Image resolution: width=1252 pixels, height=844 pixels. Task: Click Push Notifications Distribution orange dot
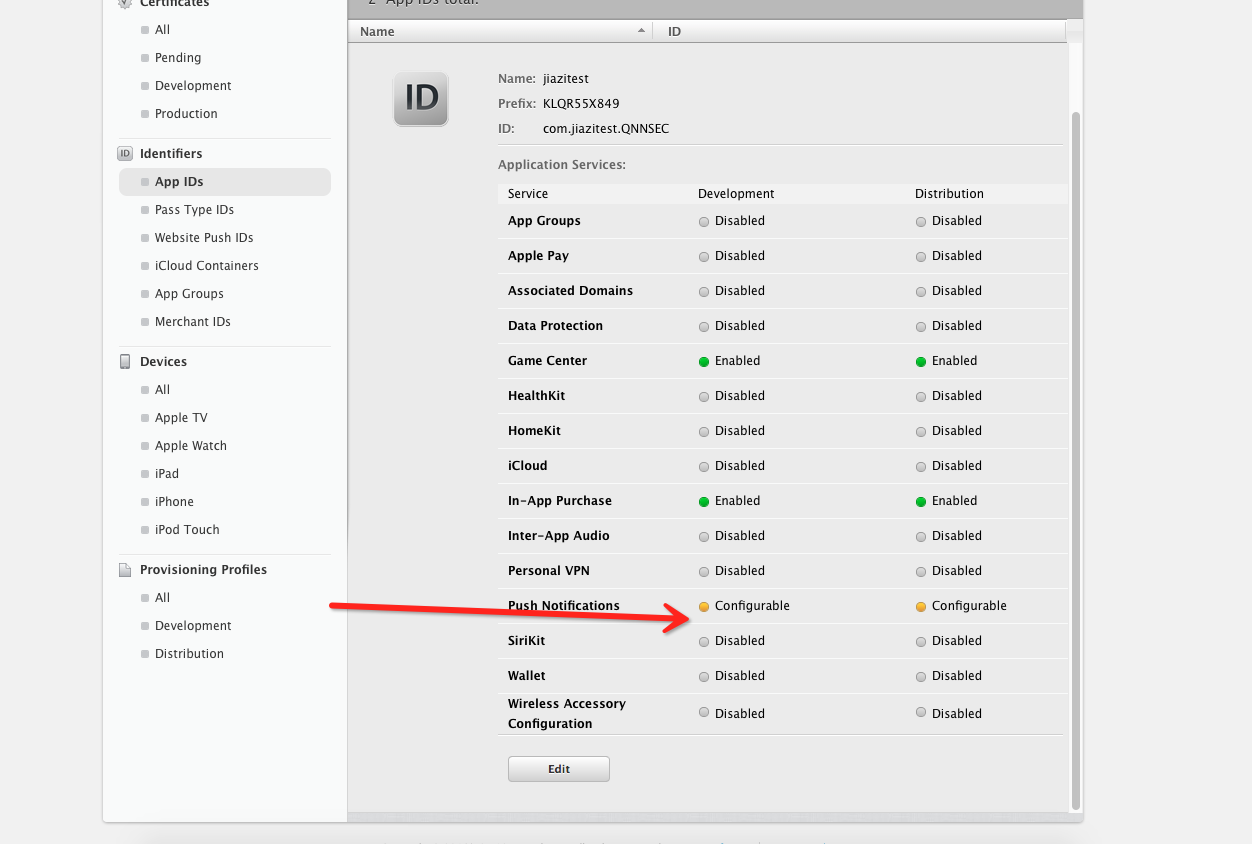921,606
